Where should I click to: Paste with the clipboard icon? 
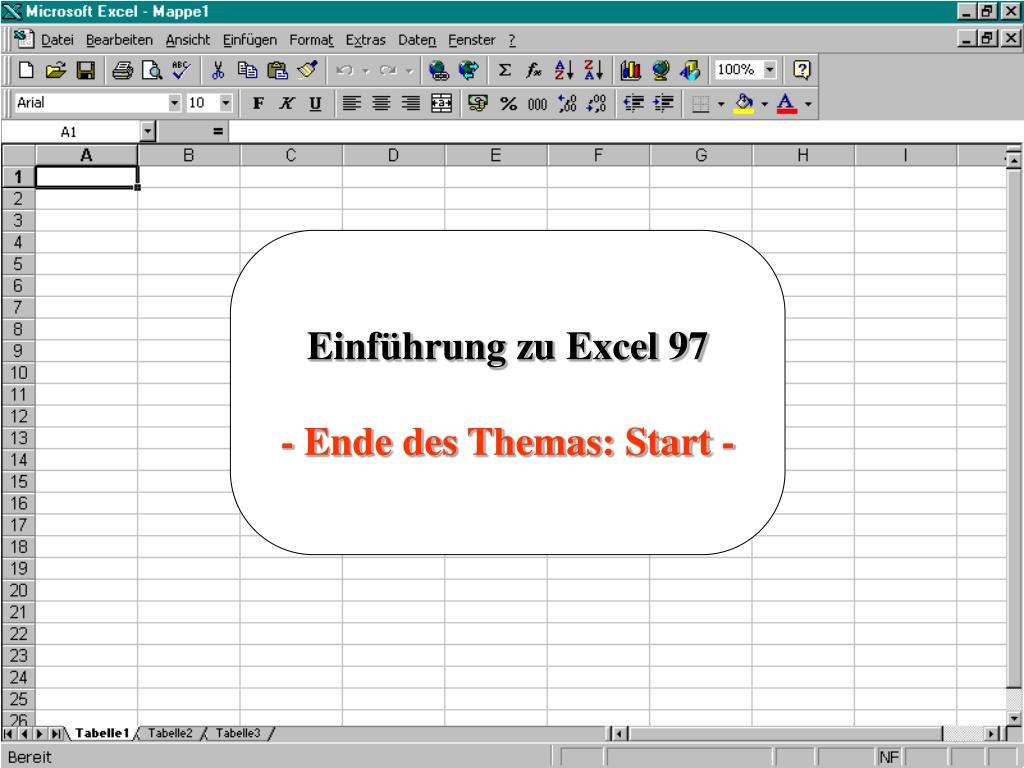(x=278, y=70)
